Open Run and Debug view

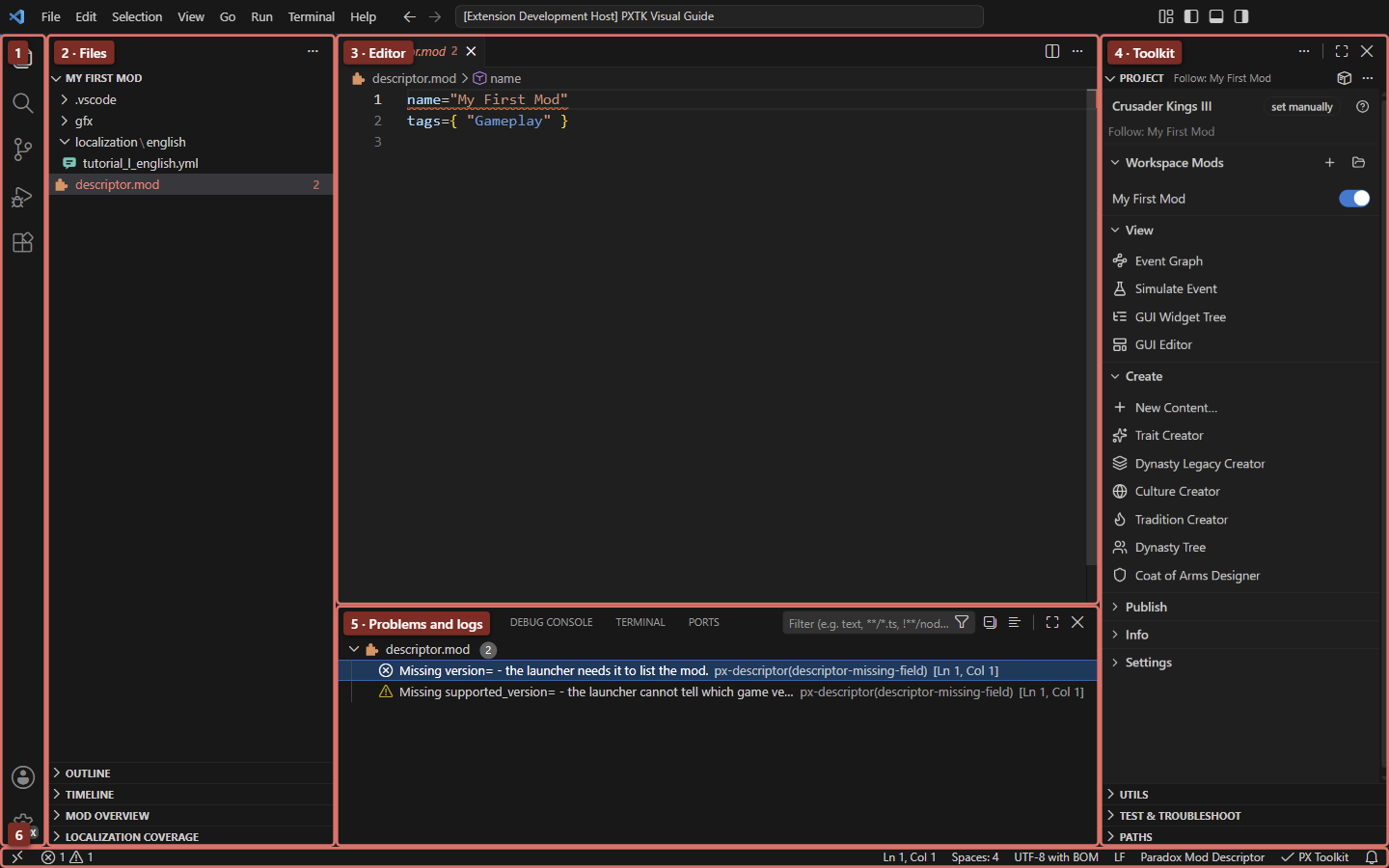pos(23,197)
